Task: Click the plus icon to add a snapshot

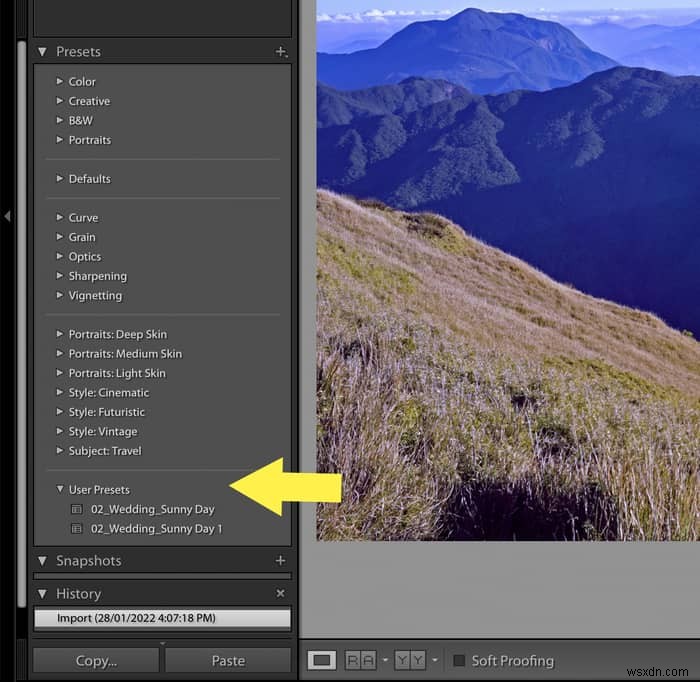Action: click(x=280, y=560)
